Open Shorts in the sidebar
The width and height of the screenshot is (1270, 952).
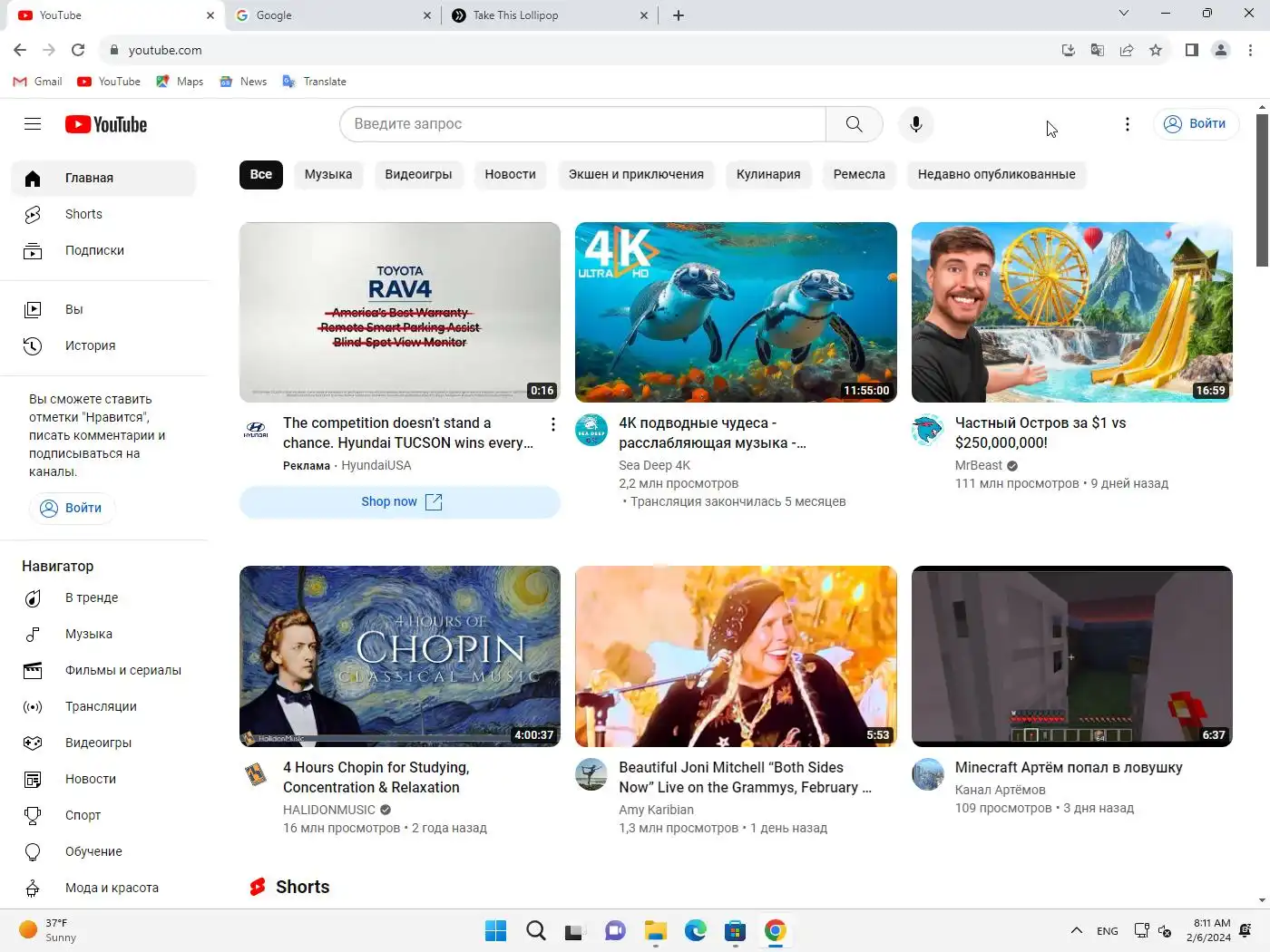point(103,214)
